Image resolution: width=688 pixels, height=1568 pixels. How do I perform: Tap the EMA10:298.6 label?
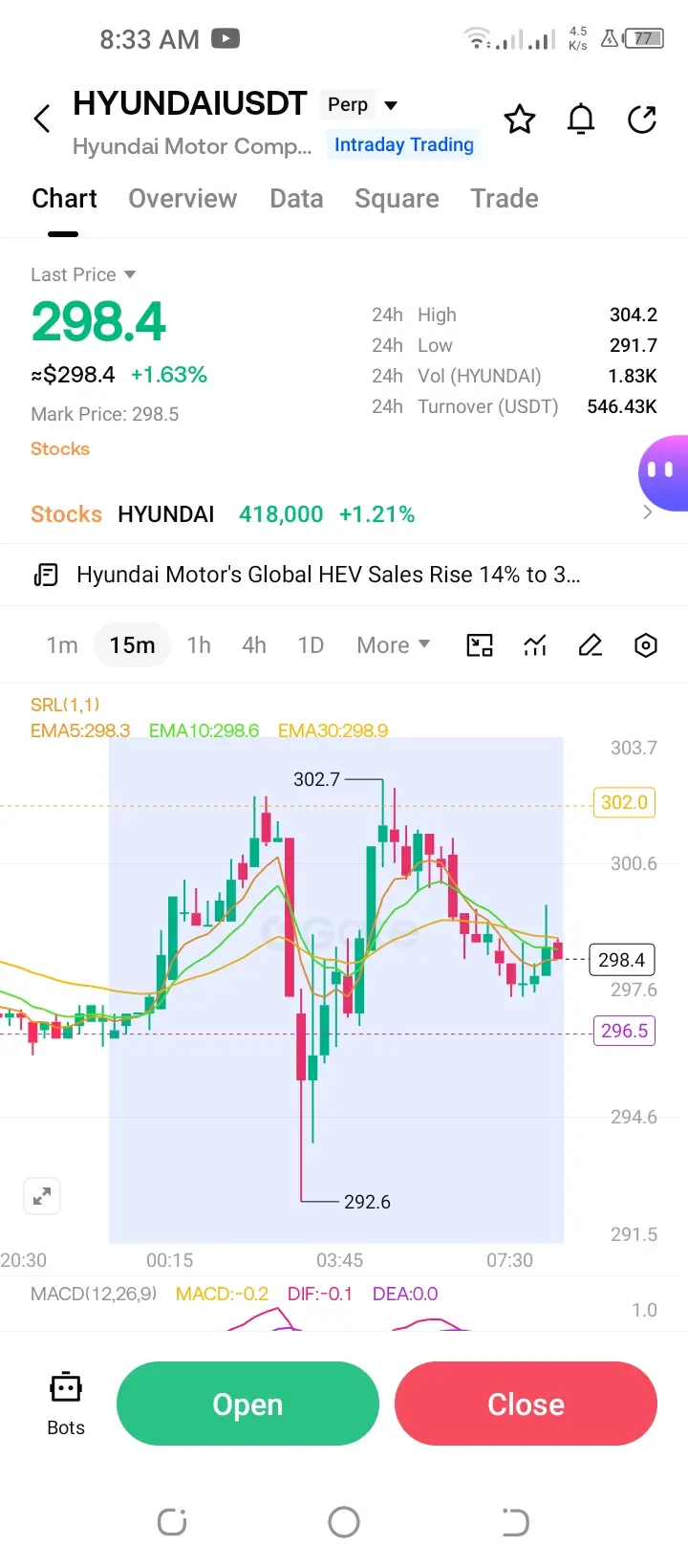pos(204,730)
